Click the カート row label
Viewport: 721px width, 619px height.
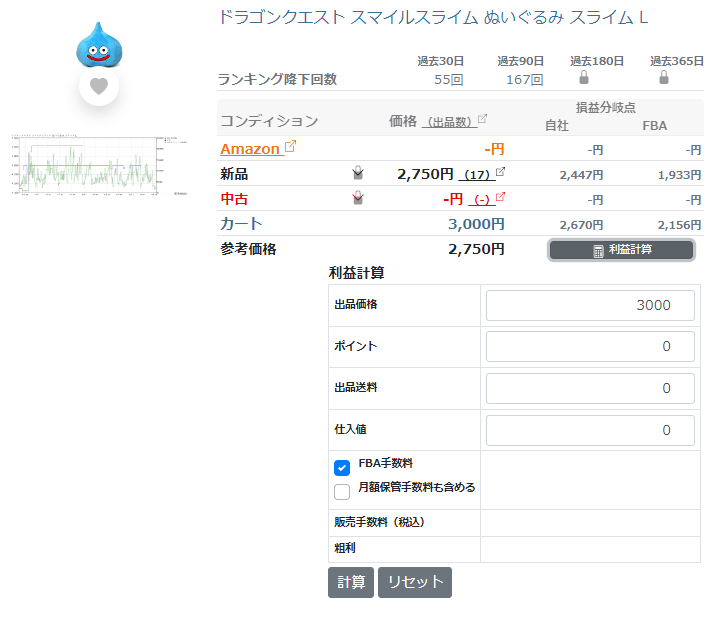pyautogui.click(x=241, y=224)
